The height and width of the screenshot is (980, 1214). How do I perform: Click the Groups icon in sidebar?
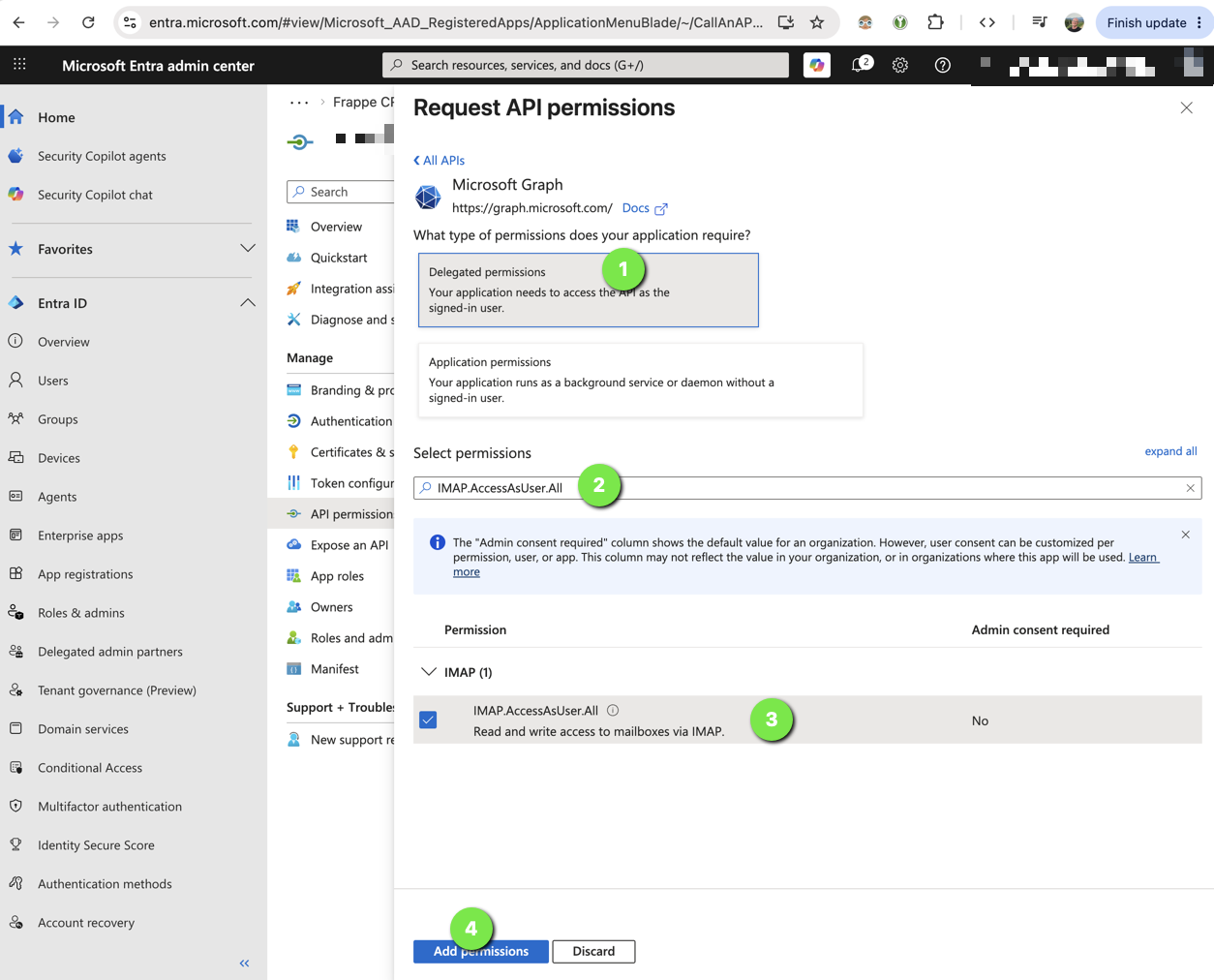pos(16,419)
